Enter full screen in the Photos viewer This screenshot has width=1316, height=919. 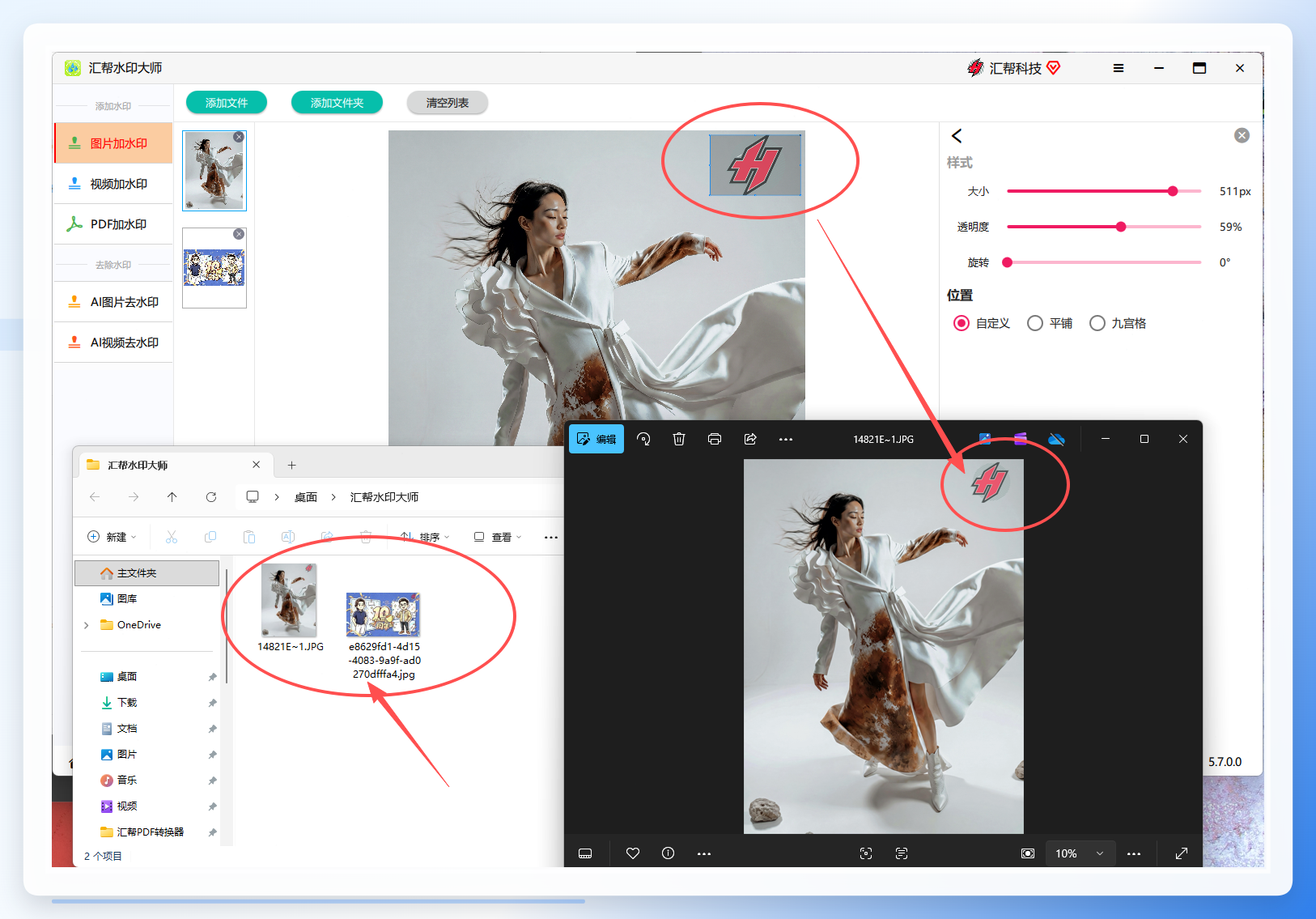click(1182, 853)
